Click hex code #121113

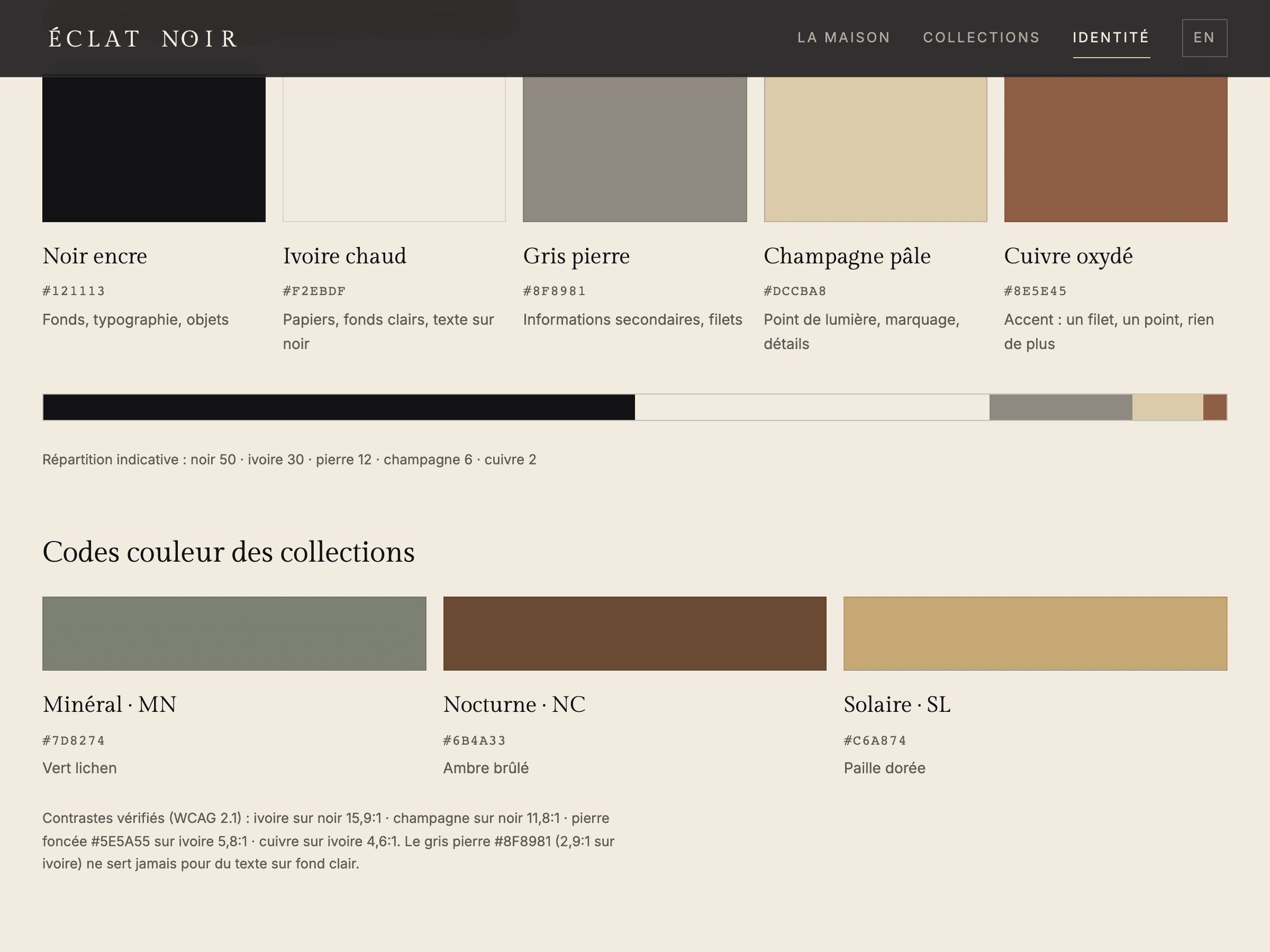[x=74, y=291]
